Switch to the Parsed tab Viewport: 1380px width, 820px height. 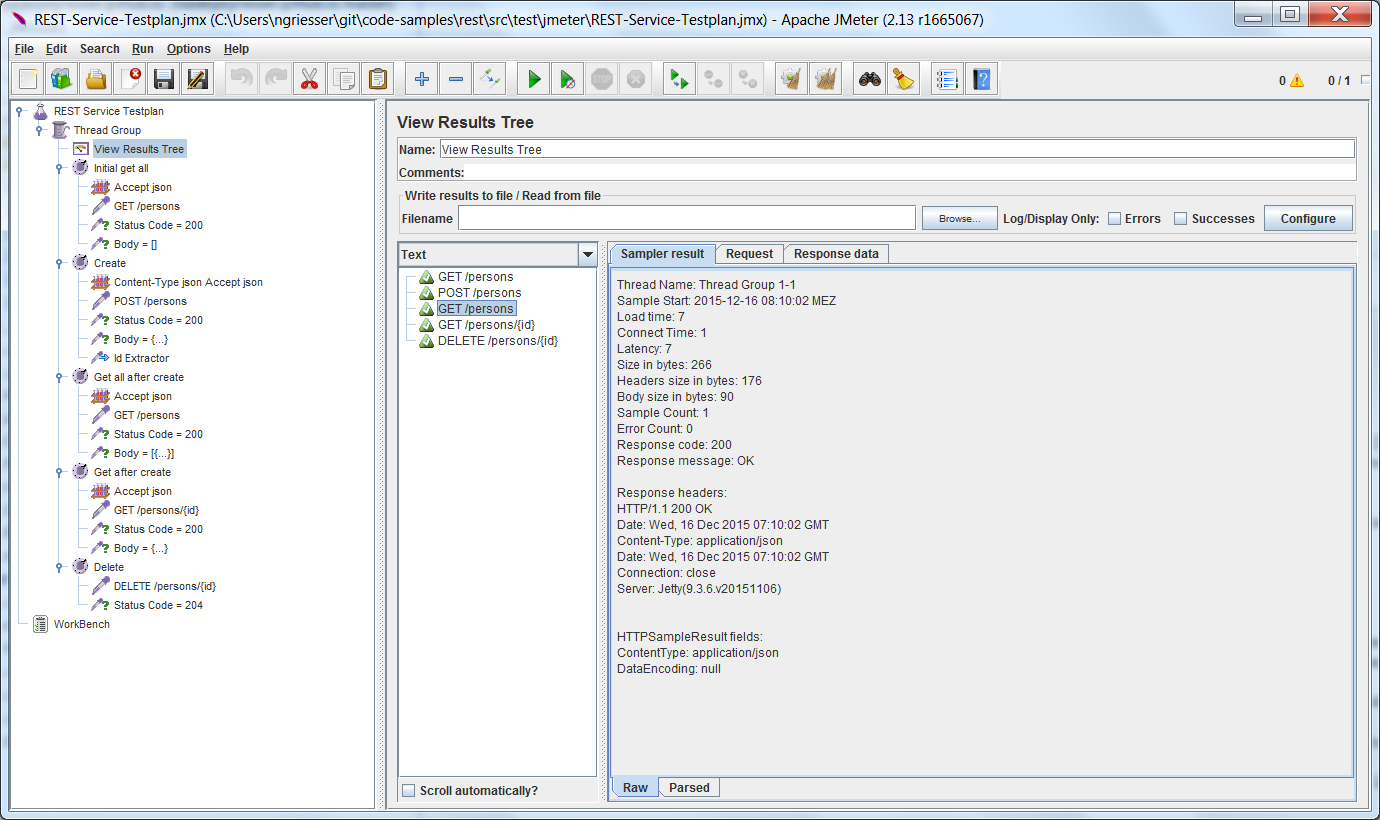(689, 788)
